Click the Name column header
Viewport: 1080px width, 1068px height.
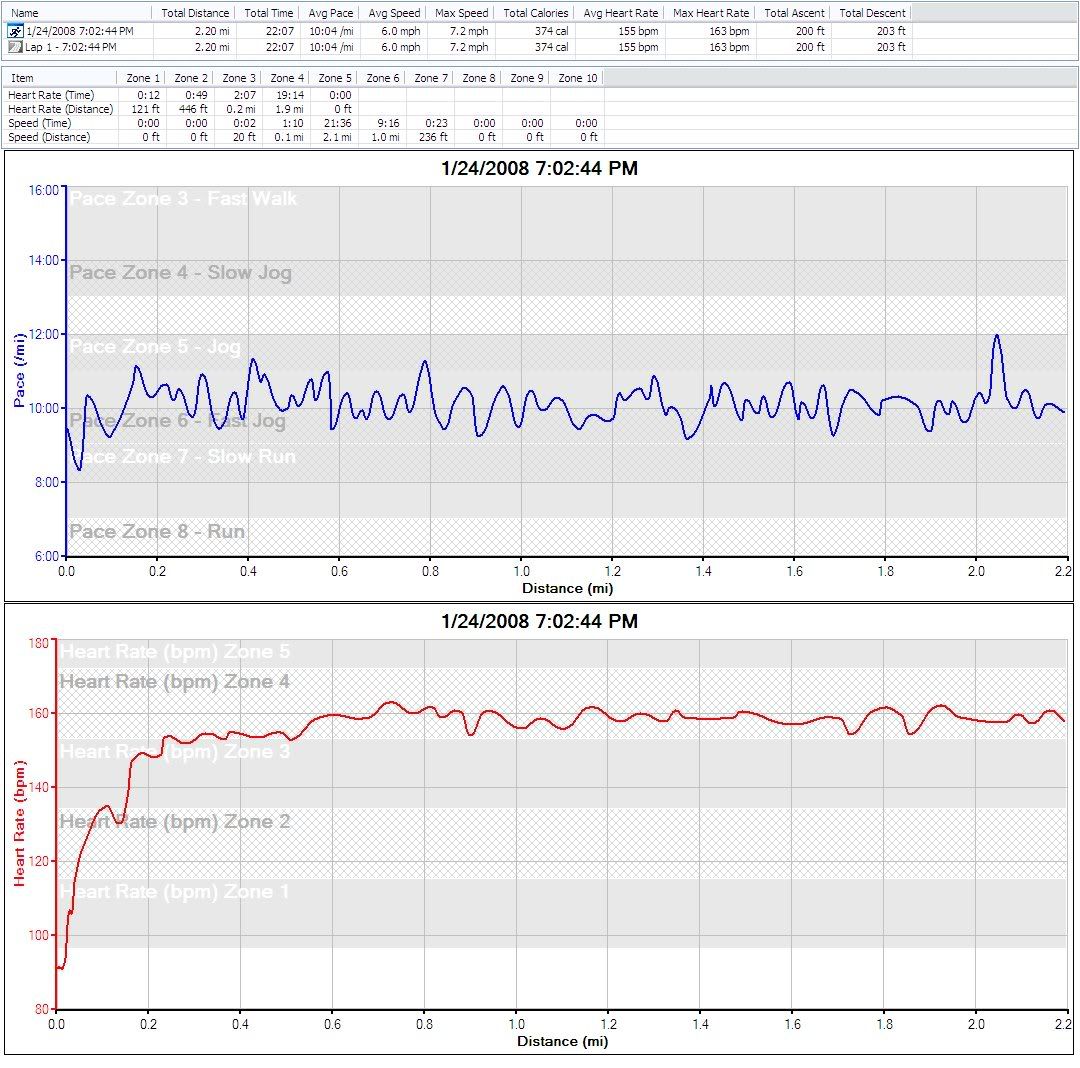[26, 13]
